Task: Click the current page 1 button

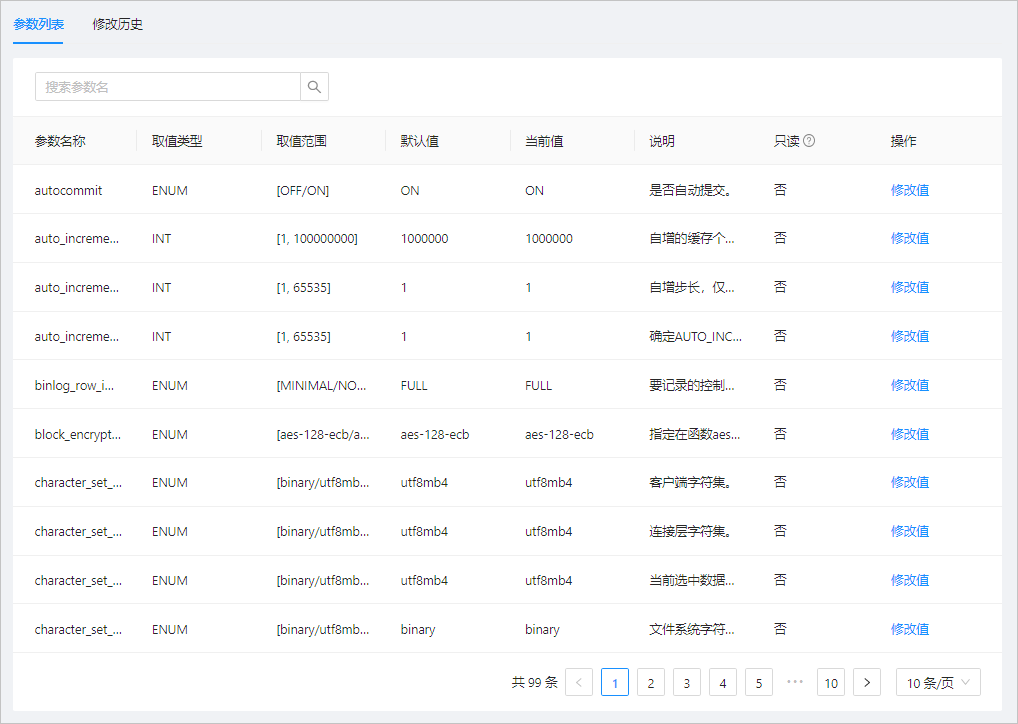Action: click(615, 682)
